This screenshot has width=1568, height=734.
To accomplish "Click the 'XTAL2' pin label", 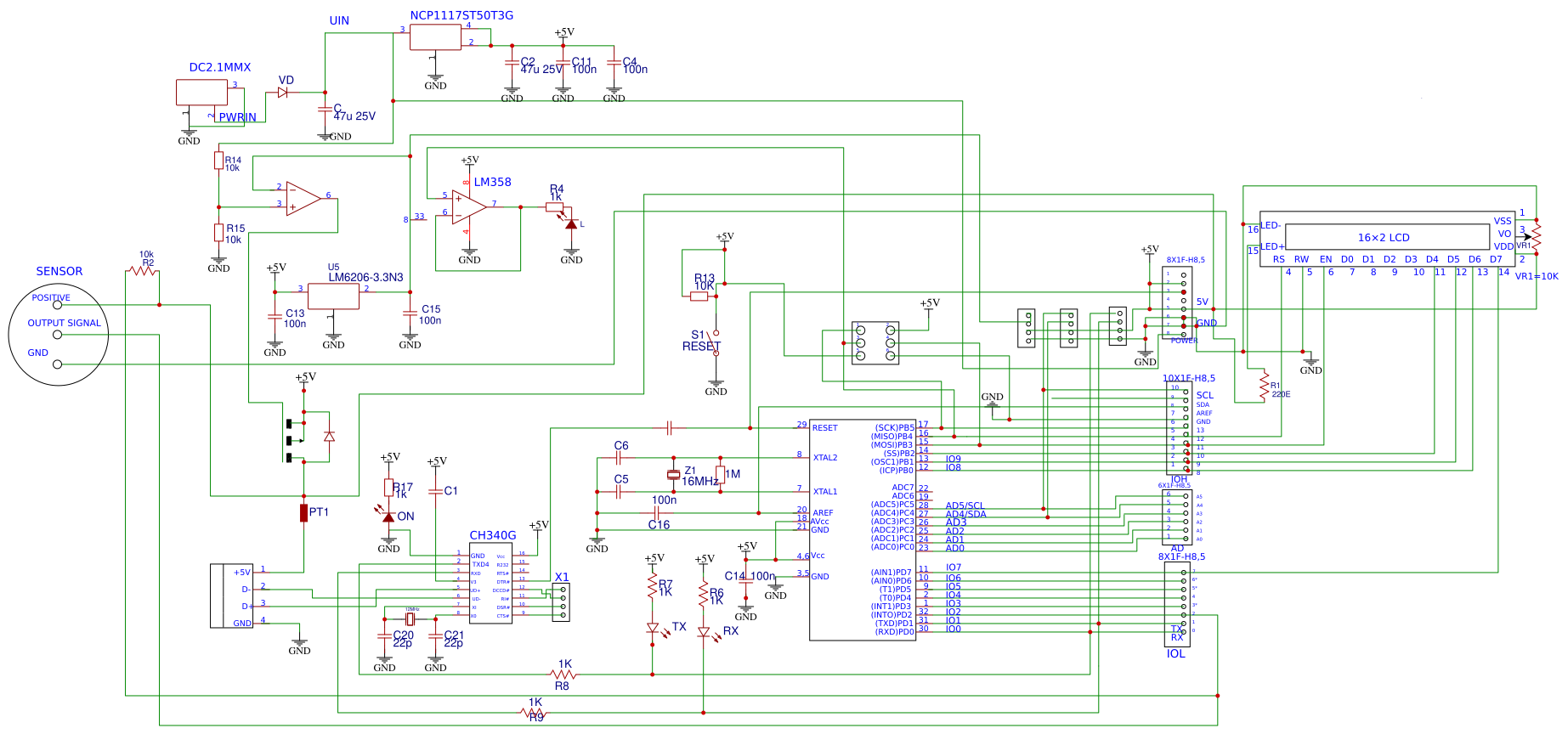I will 825,458.
